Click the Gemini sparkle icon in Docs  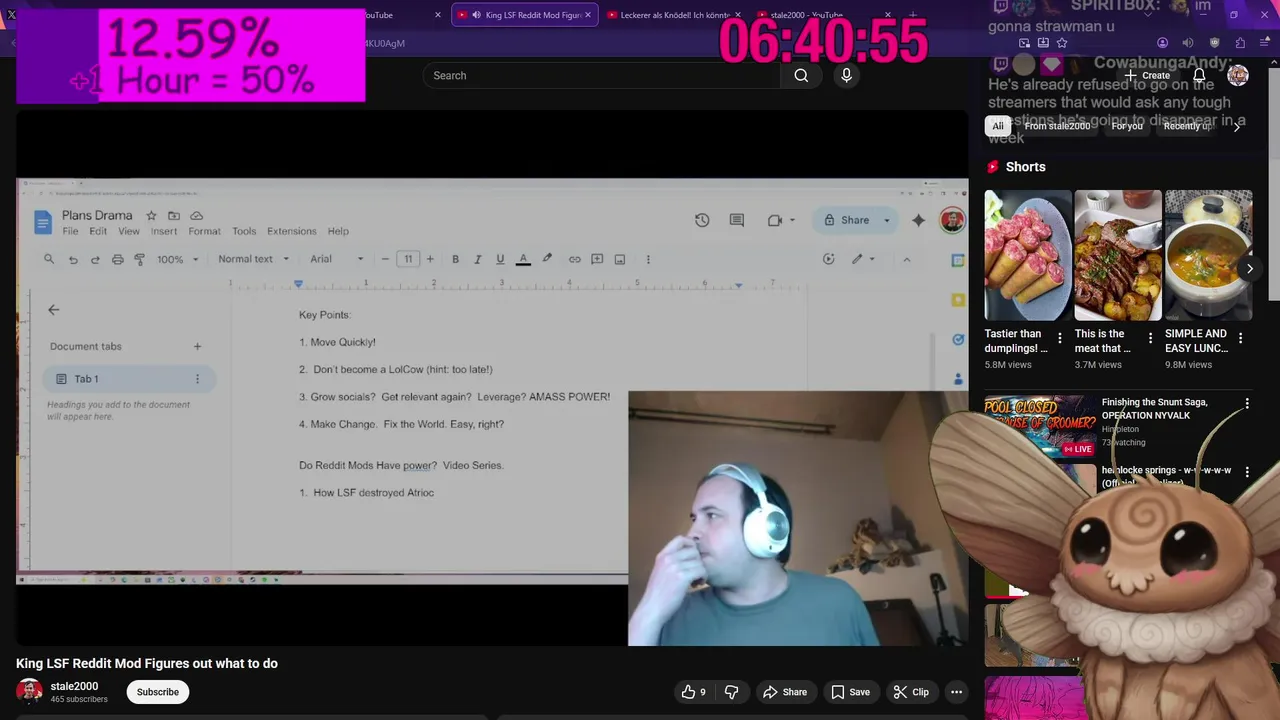[x=918, y=220]
